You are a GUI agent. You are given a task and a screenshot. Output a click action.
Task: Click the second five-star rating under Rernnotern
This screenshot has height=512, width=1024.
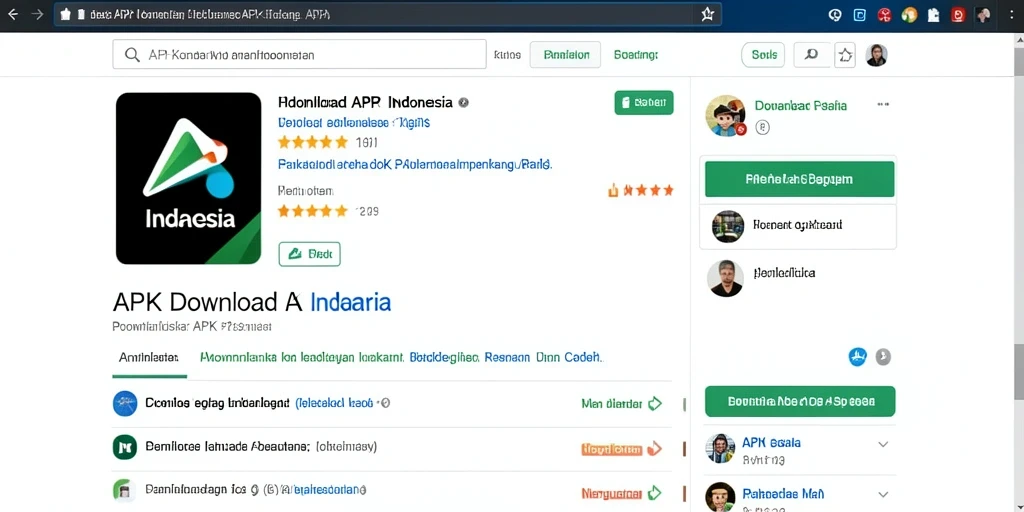pos(313,211)
